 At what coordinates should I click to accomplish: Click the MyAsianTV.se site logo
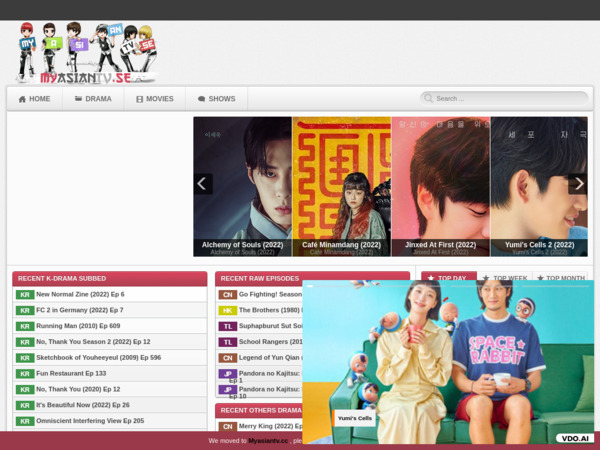(87, 53)
